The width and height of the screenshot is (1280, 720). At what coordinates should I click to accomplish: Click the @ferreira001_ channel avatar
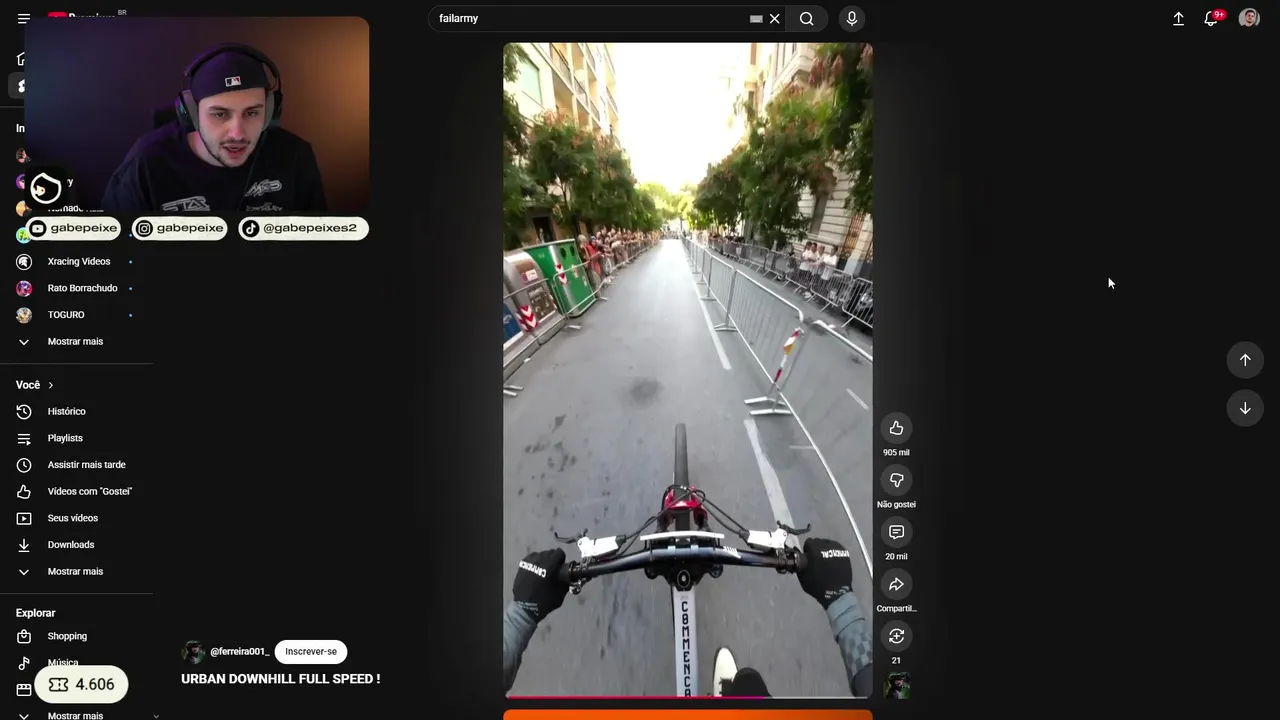pyautogui.click(x=193, y=651)
